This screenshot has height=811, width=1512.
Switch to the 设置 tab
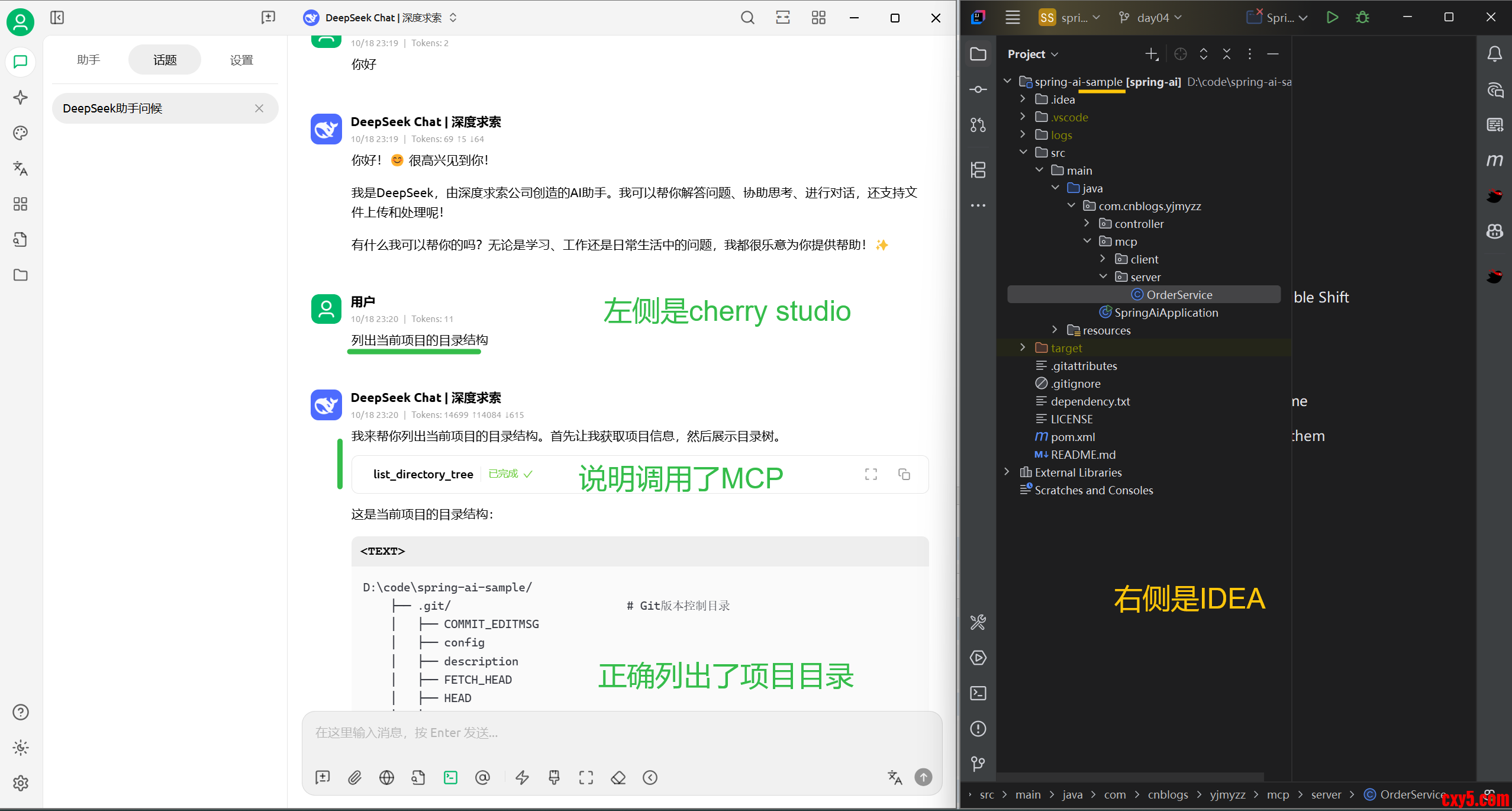(x=241, y=60)
